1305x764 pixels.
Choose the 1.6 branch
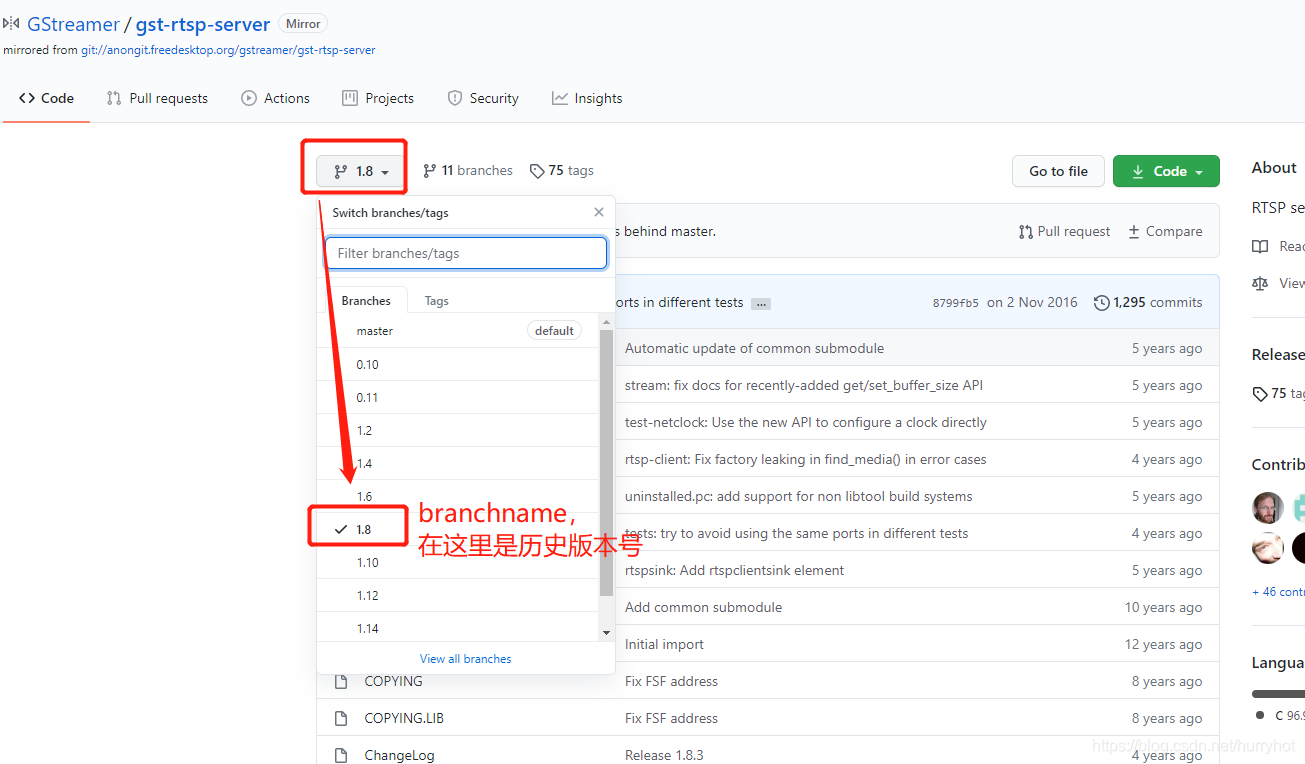tap(458, 496)
